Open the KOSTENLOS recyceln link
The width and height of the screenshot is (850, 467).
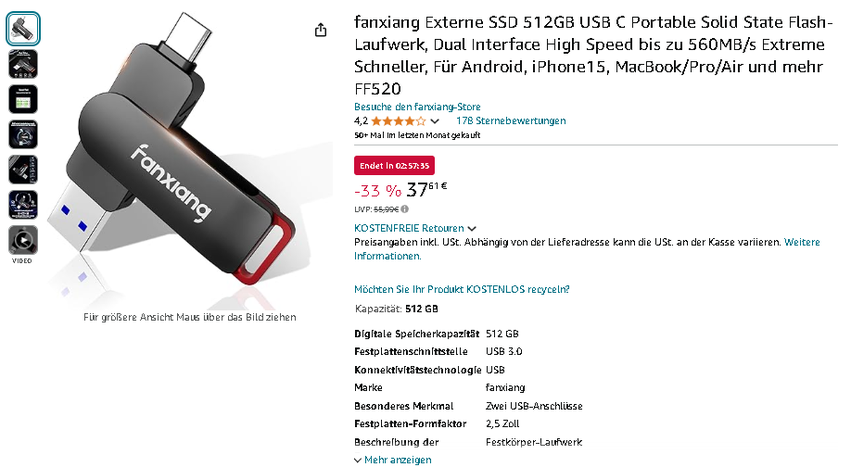[x=462, y=289]
